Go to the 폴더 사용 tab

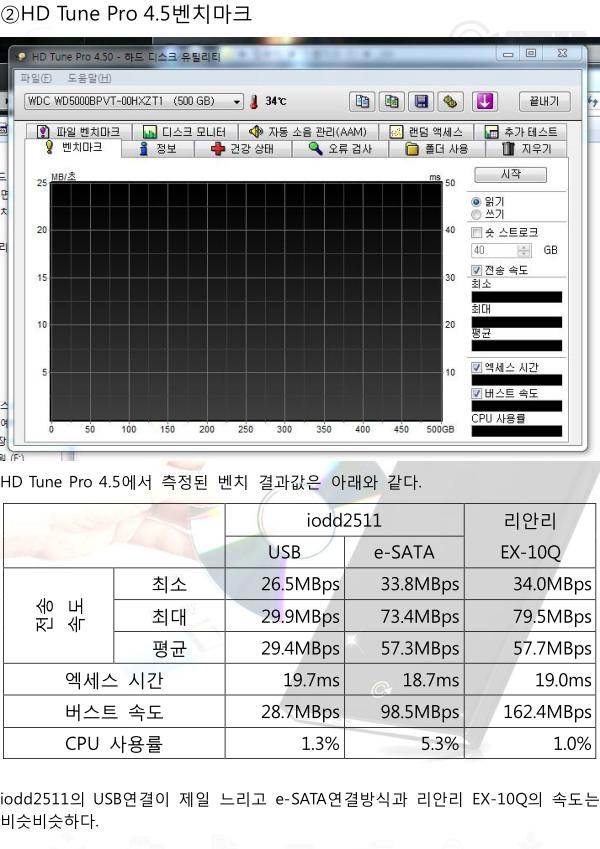pos(437,149)
